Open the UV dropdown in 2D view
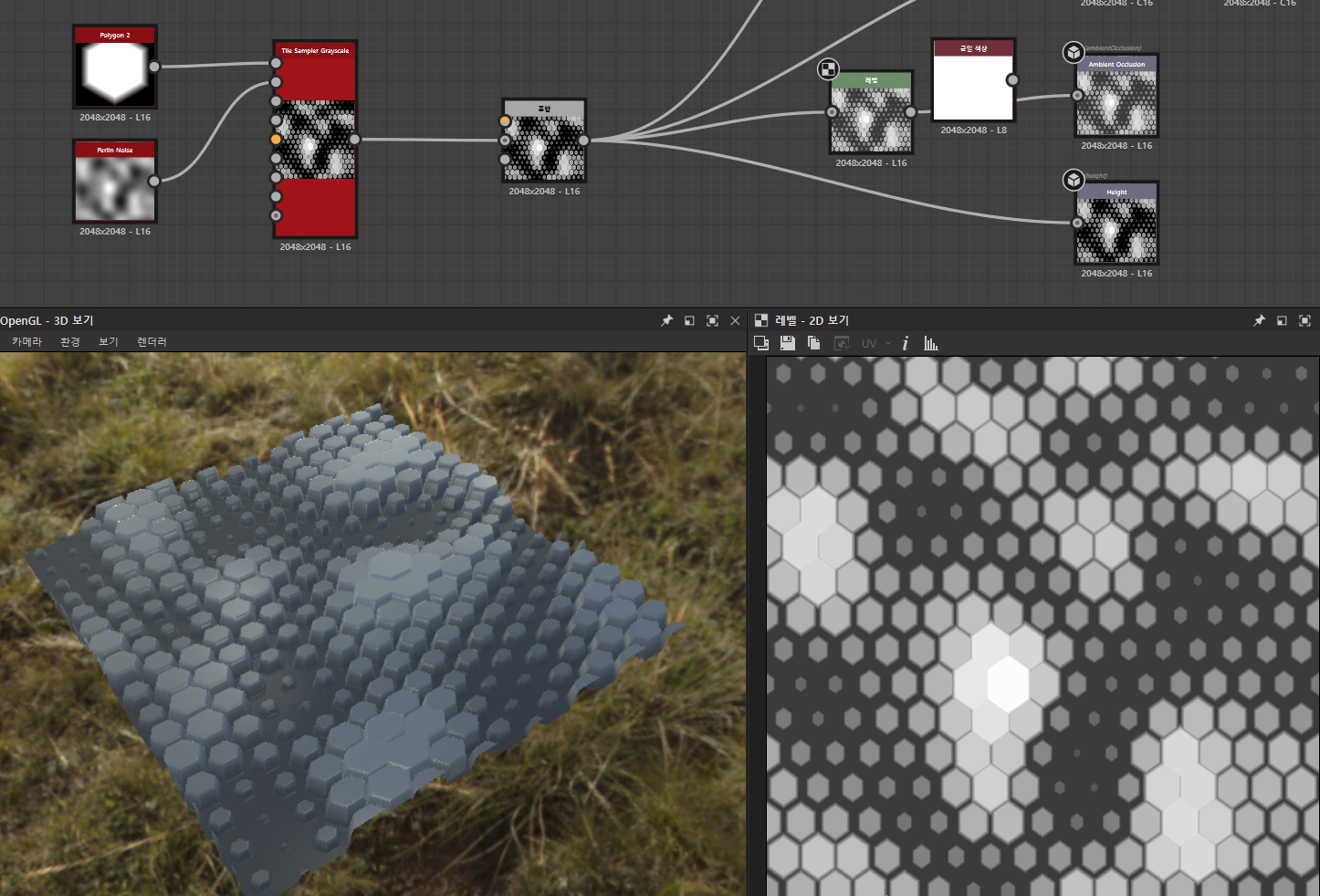1320x896 pixels. point(876,343)
